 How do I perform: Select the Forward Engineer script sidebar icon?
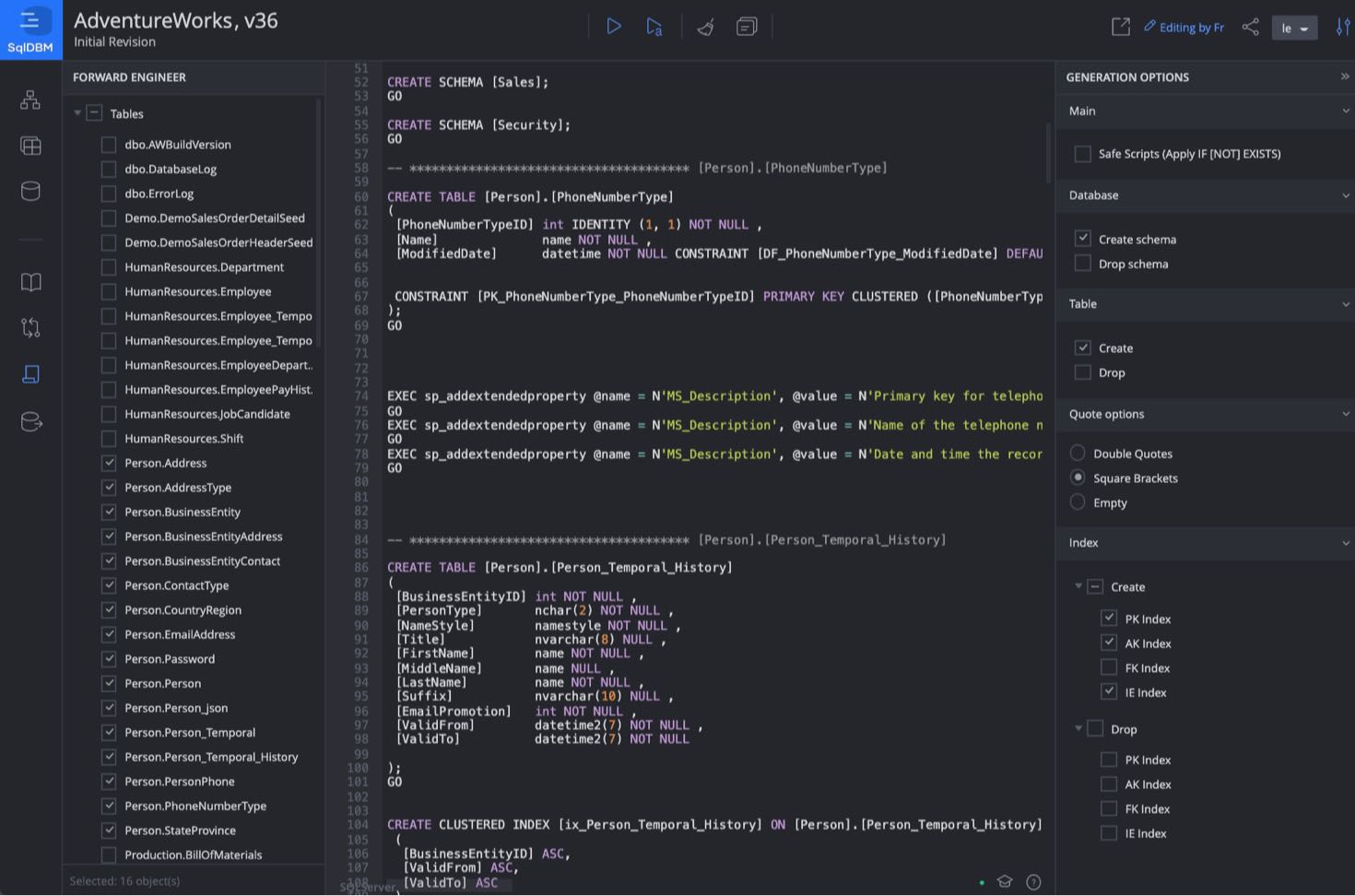click(x=30, y=373)
